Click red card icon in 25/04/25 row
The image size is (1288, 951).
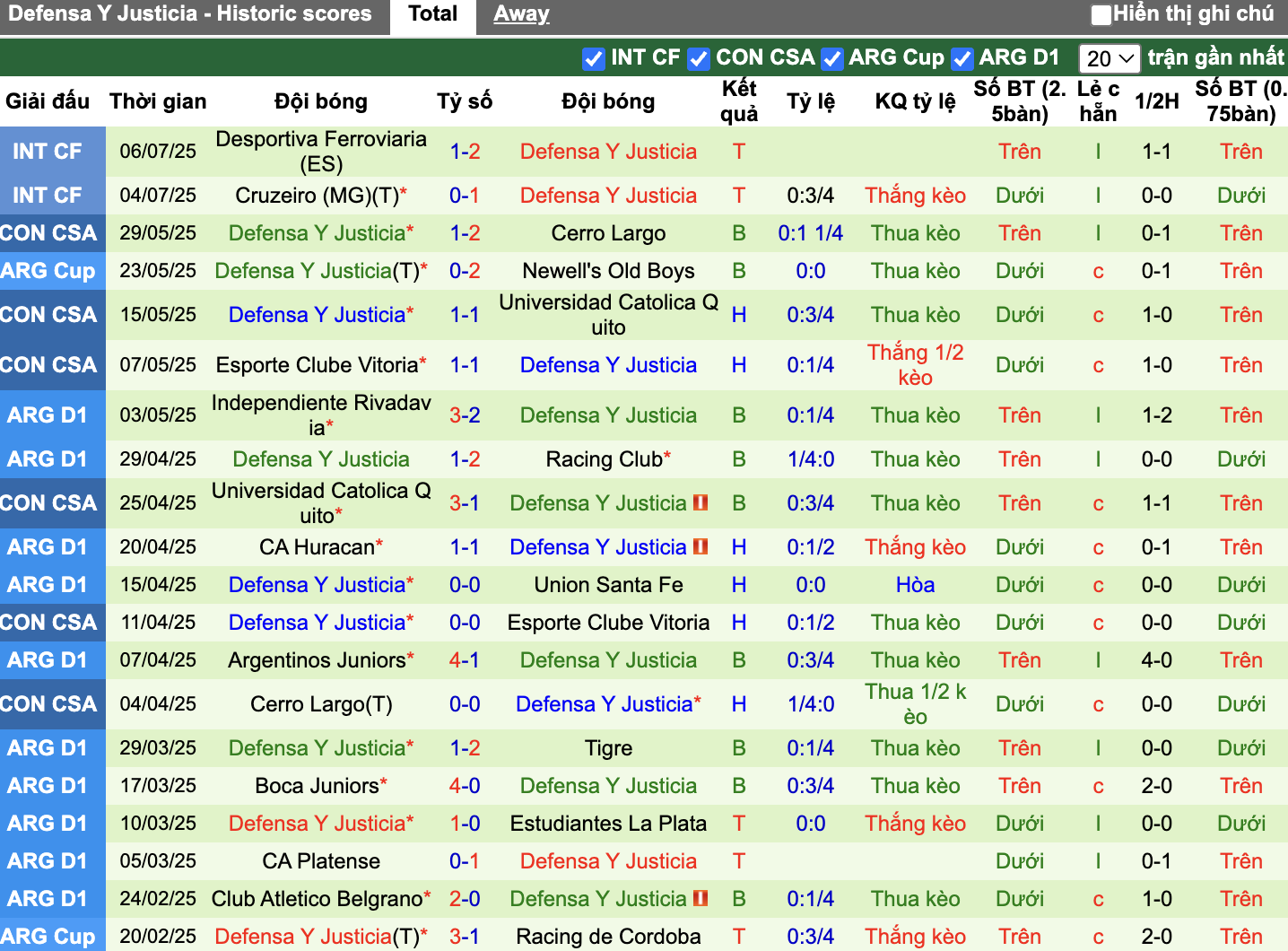tap(701, 502)
